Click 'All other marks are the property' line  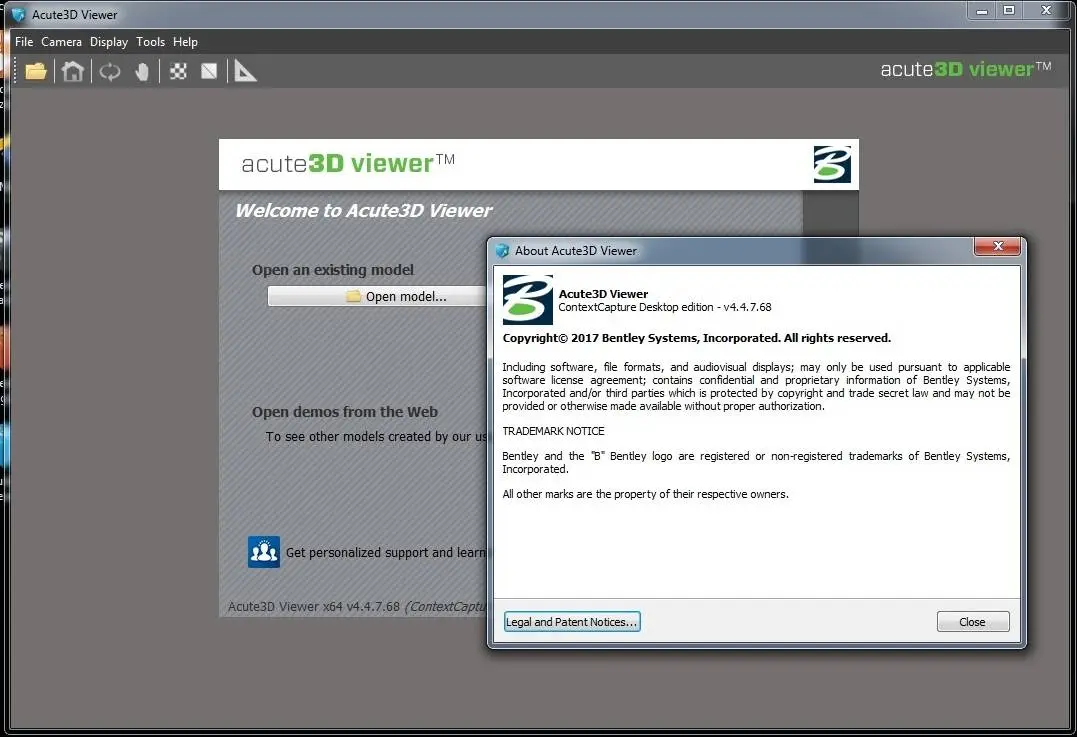click(x=645, y=494)
